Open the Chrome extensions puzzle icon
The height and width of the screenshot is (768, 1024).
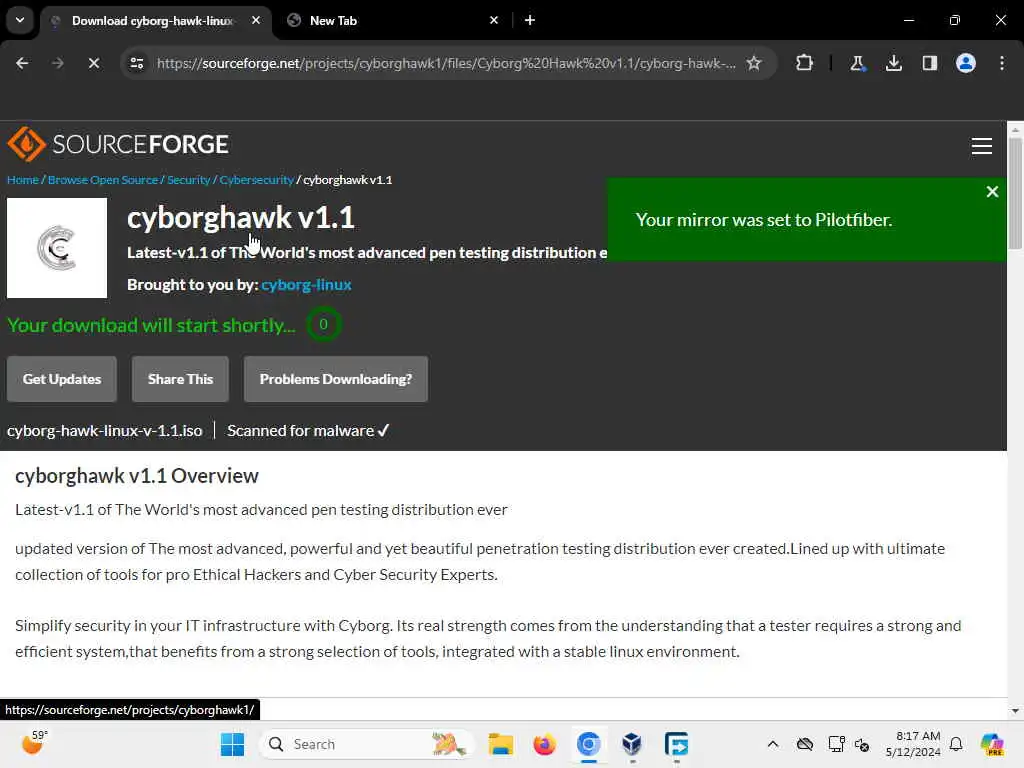tap(804, 63)
